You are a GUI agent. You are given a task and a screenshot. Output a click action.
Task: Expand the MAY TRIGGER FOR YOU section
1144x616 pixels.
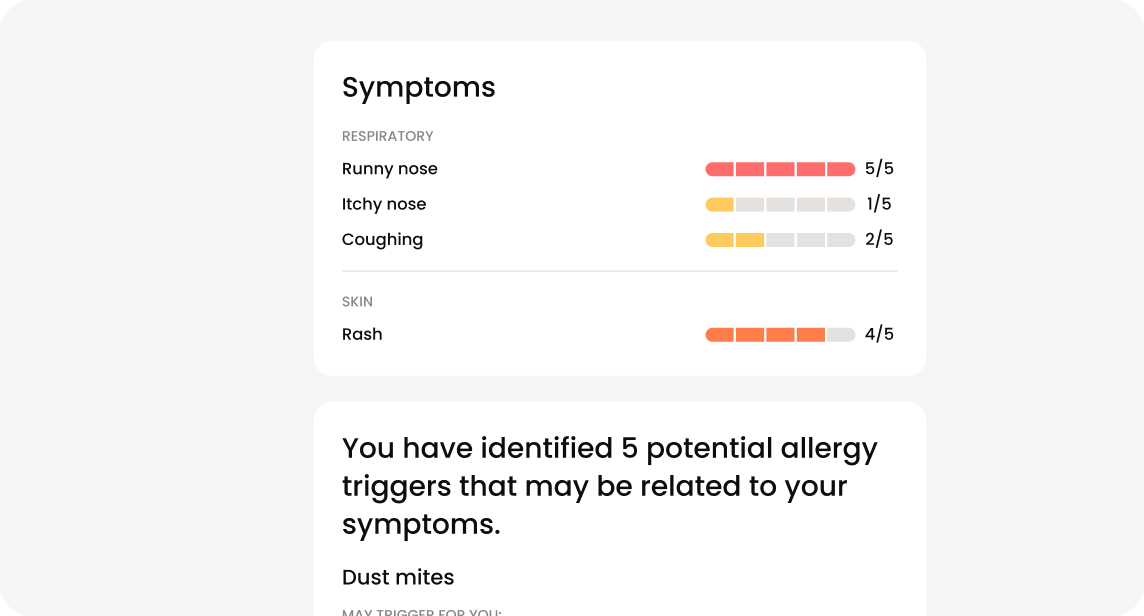click(421, 611)
